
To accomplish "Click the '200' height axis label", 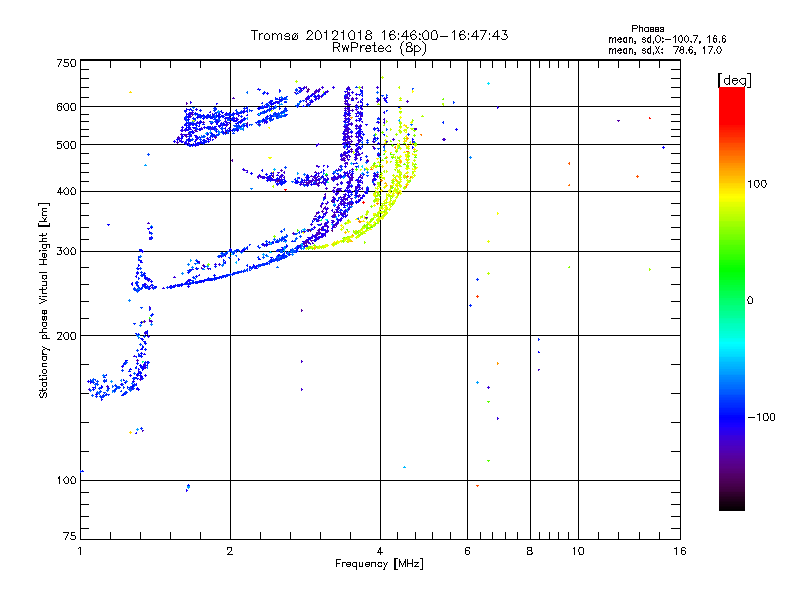I will pos(66,336).
